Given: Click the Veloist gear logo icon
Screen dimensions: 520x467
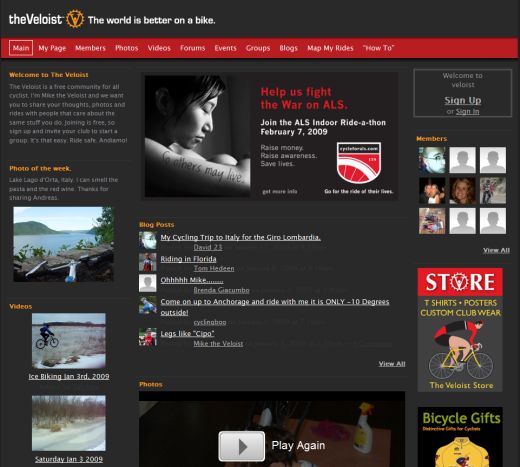Looking at the screenshot, I should click(x=75, y=19).
